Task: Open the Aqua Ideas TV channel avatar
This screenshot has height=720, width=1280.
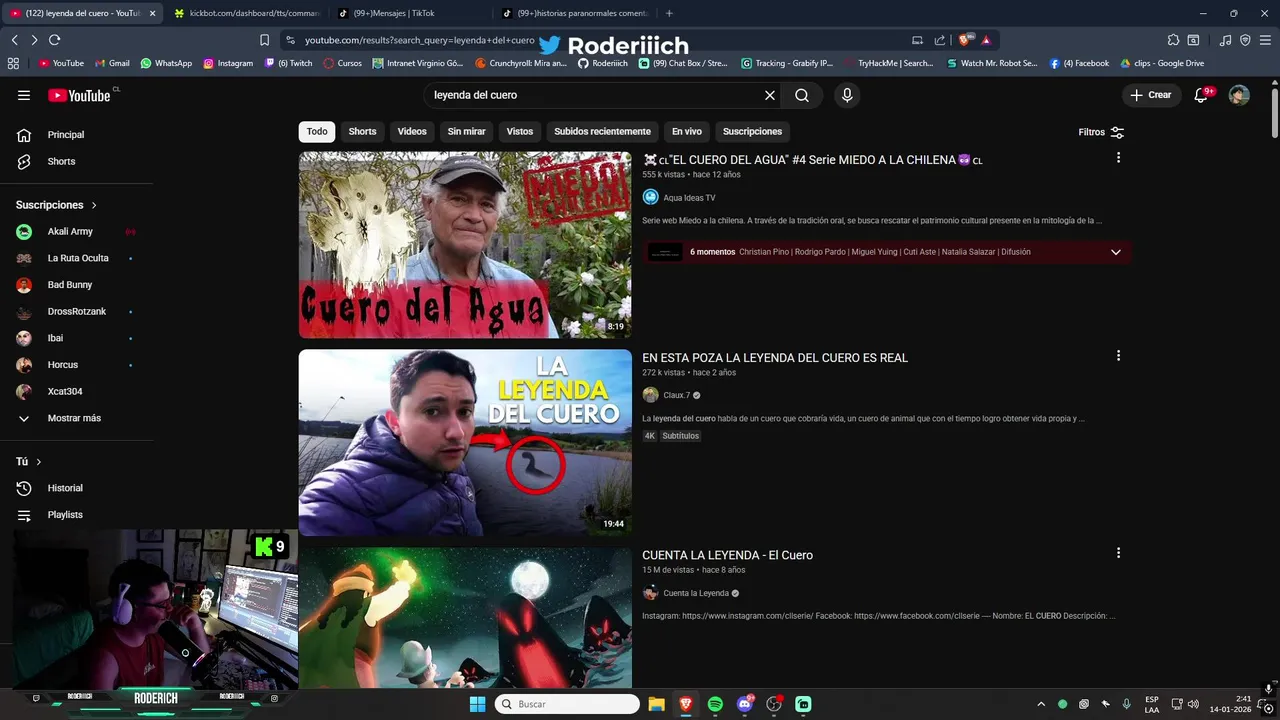Action: pyautogui.click(x=651, y=198)
